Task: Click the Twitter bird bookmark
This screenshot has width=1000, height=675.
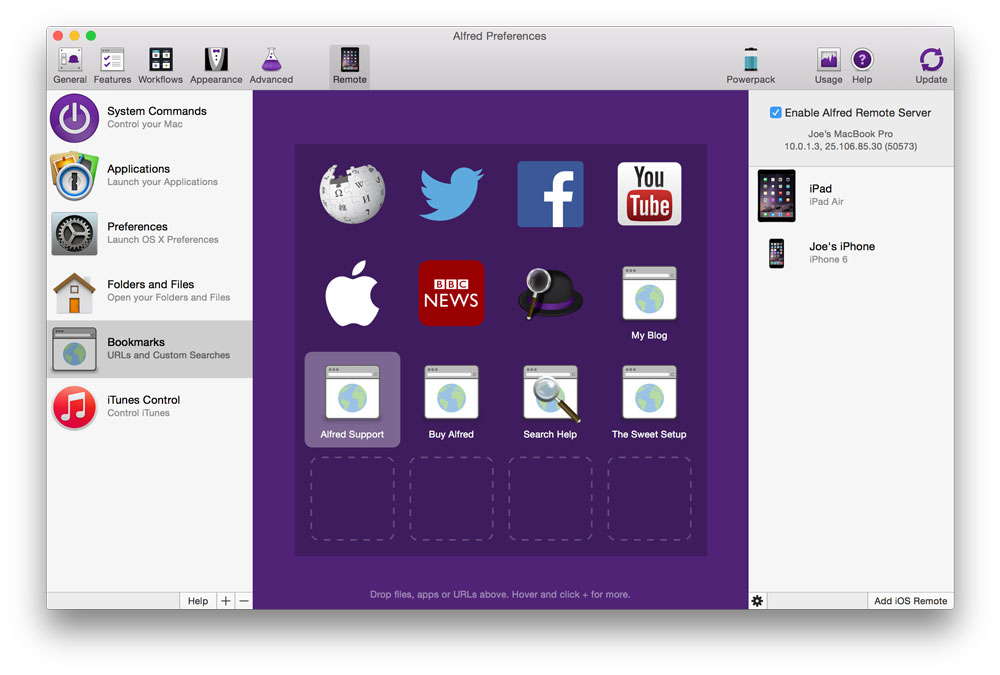Action: pos(451,193)
